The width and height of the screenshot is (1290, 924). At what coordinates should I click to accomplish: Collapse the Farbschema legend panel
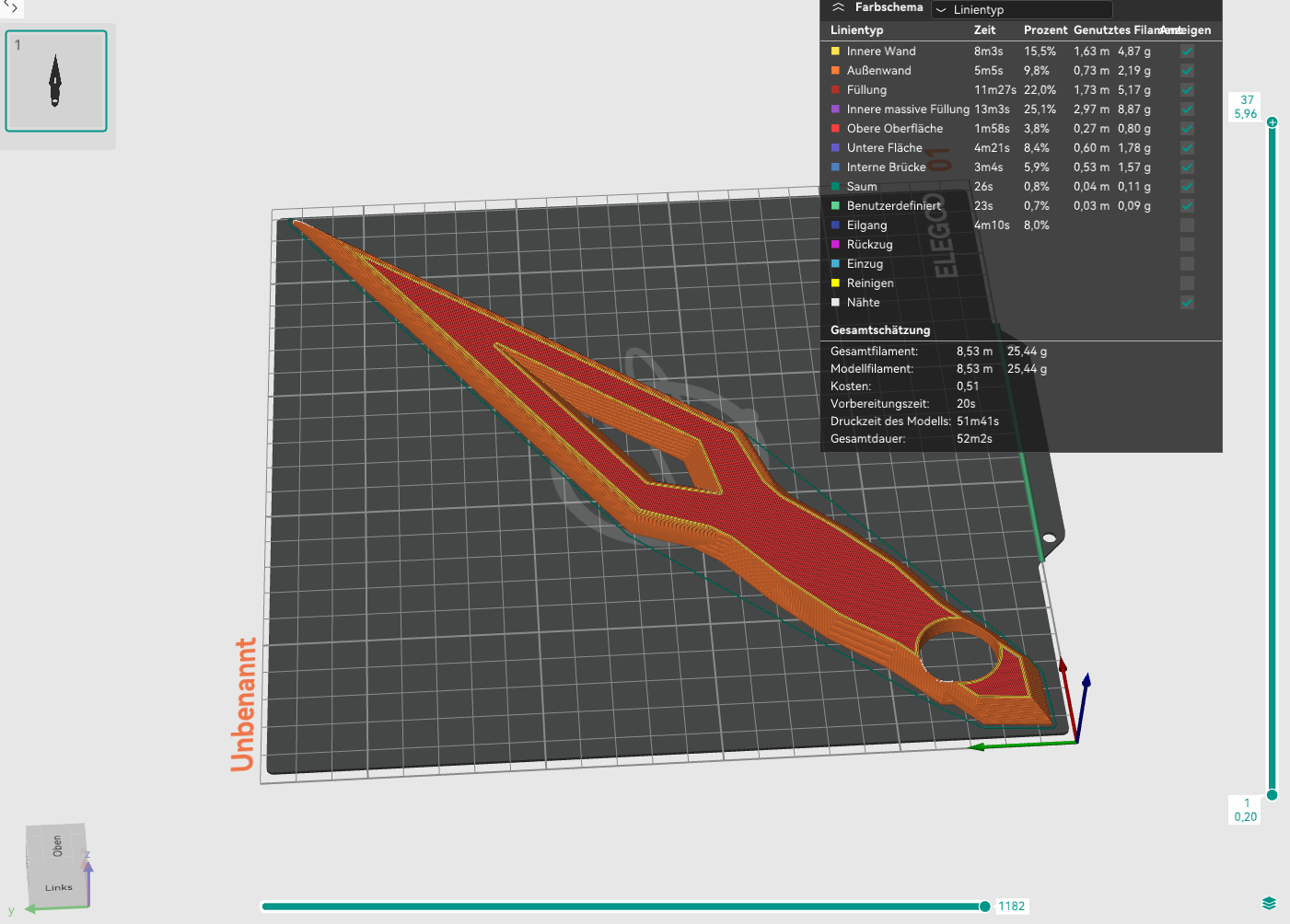[x=838, y=7]
